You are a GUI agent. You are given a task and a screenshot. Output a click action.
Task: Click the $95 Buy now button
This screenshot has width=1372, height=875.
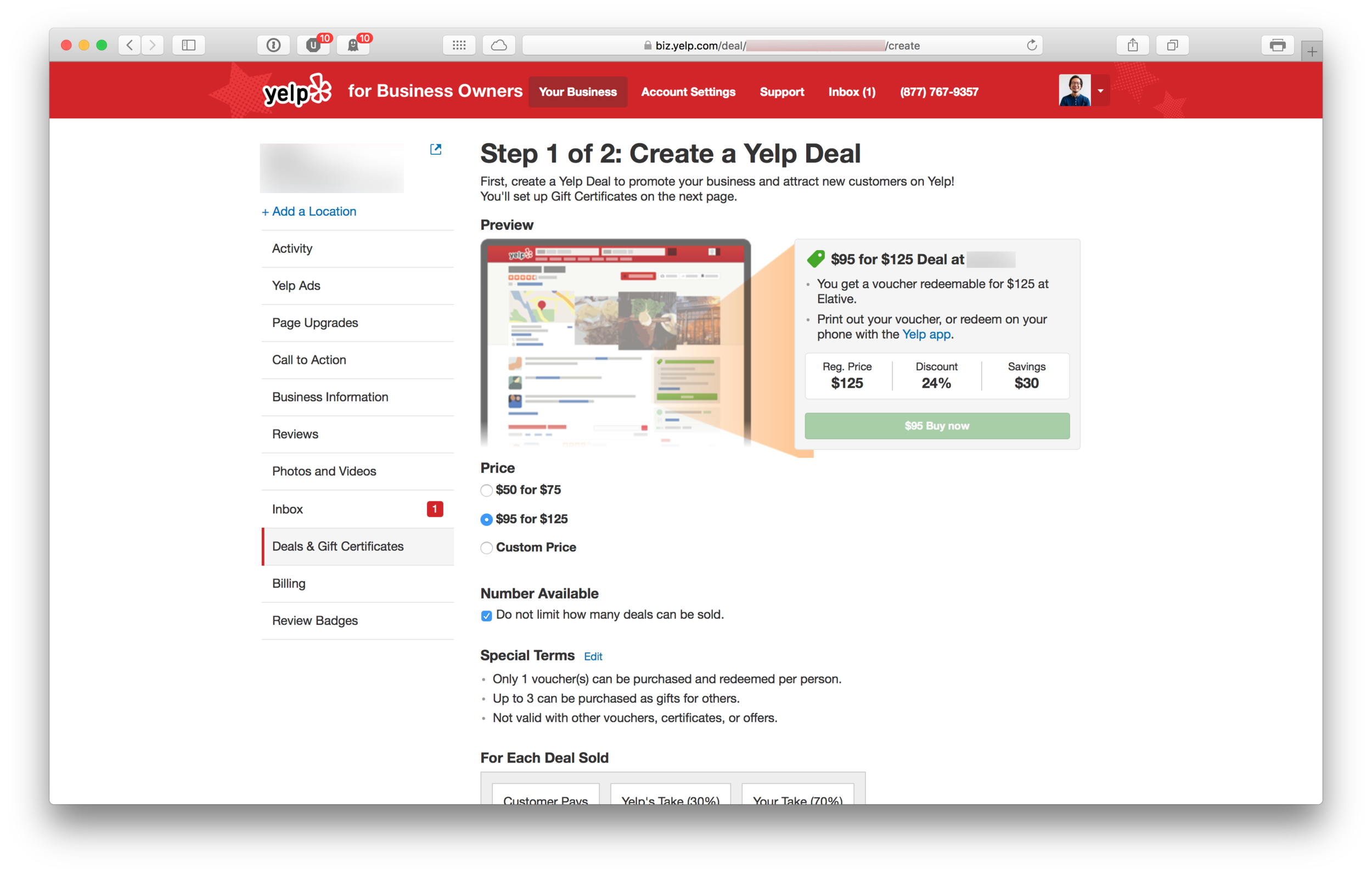pyautogui.click(x=937, y=426)
